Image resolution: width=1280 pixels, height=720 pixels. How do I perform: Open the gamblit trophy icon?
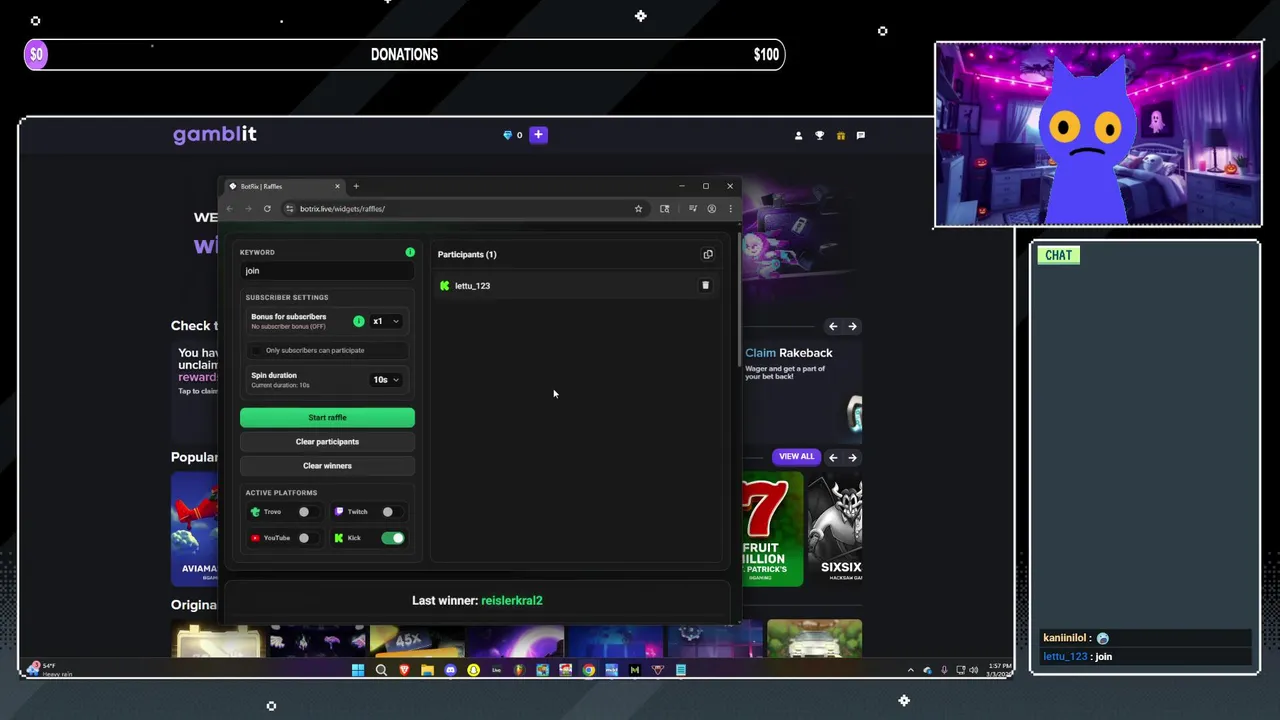[x=819, y=135]
